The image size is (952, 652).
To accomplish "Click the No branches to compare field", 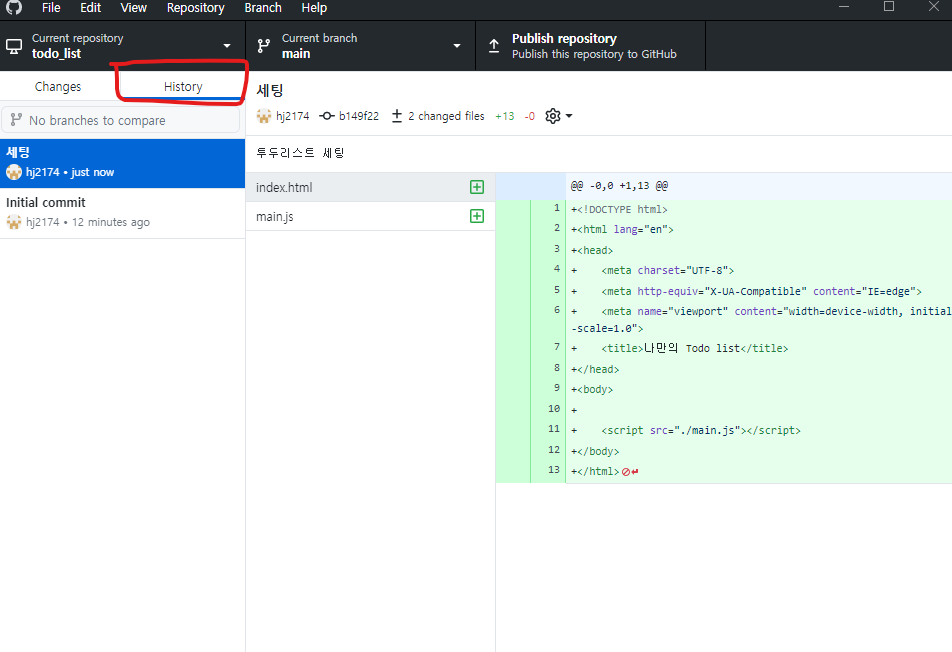I will tap(121, 120).
